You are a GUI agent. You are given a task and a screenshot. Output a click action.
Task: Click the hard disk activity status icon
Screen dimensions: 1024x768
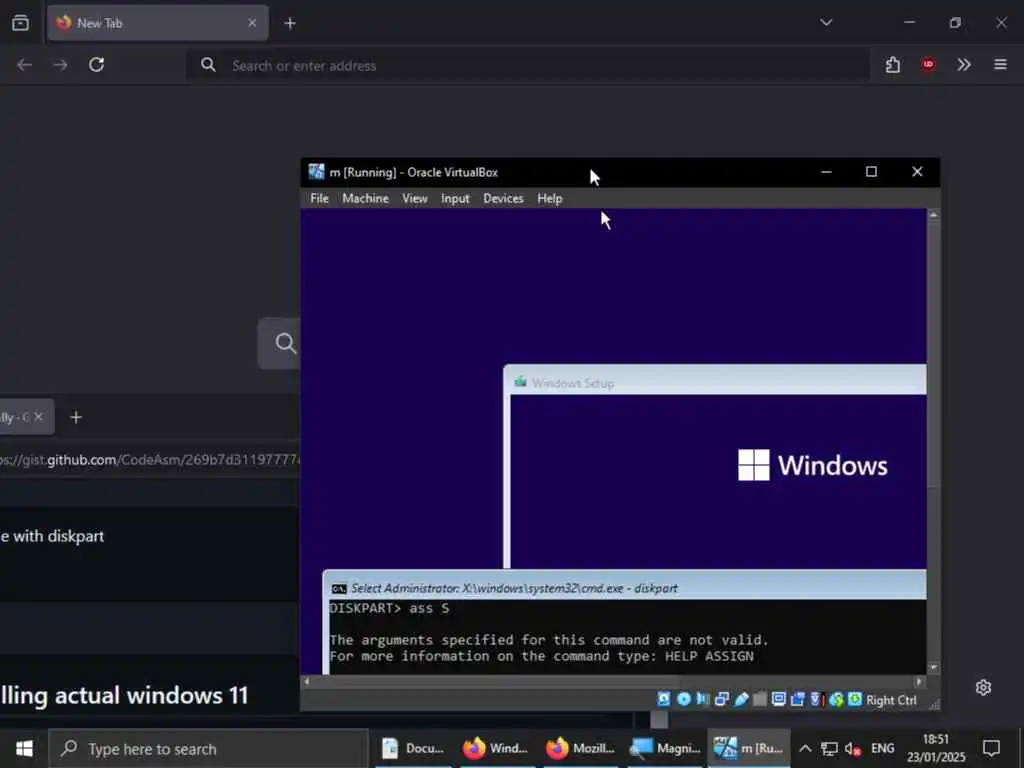coord(664,699)
